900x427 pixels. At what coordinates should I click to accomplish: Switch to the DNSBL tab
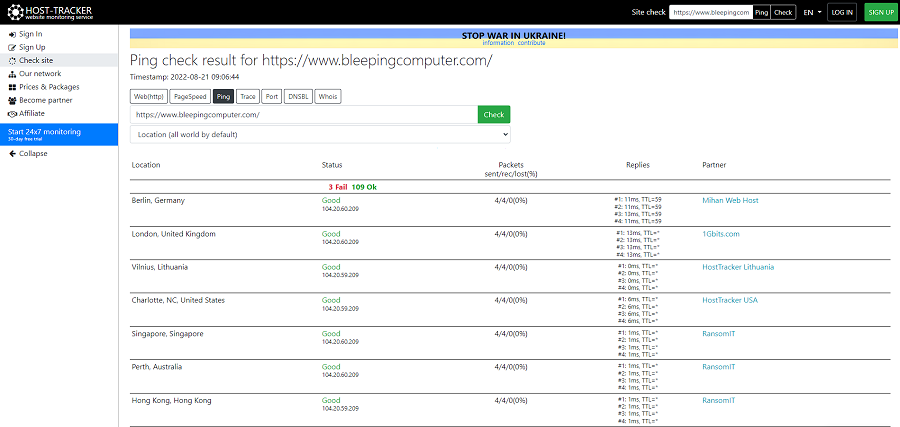pyautogui.click(x=298, y=96)
